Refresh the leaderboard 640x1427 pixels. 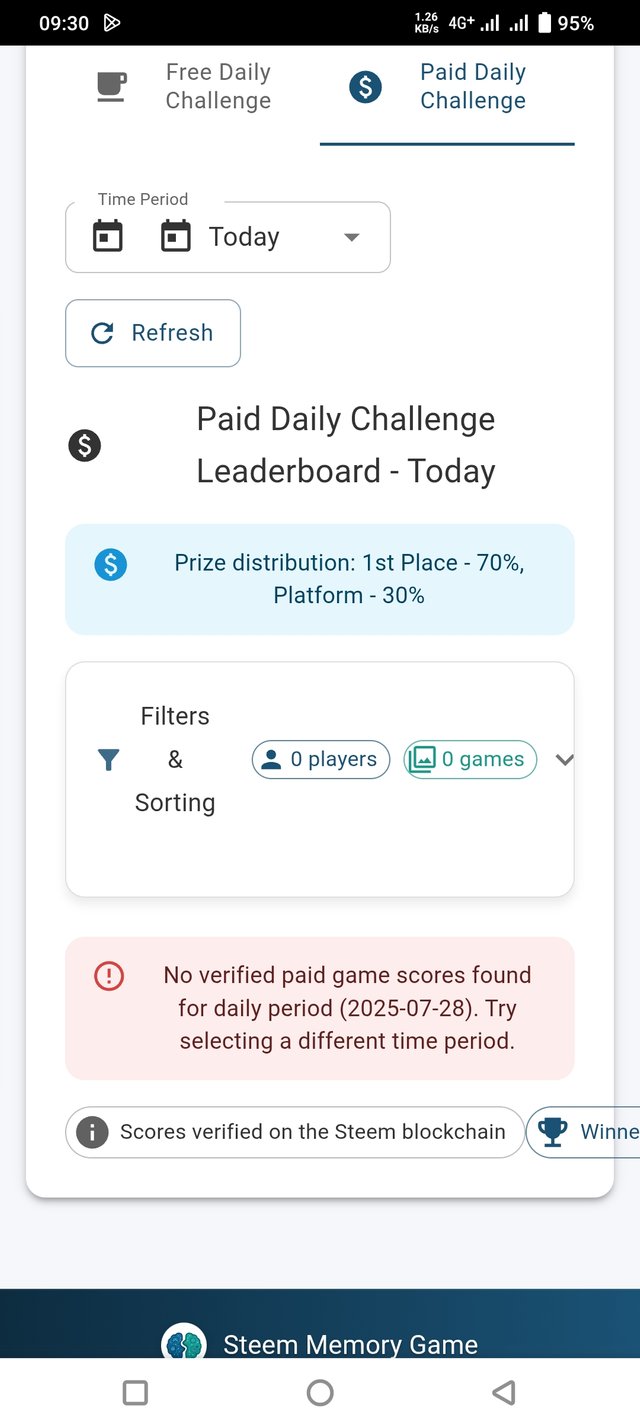coord(153,333)
